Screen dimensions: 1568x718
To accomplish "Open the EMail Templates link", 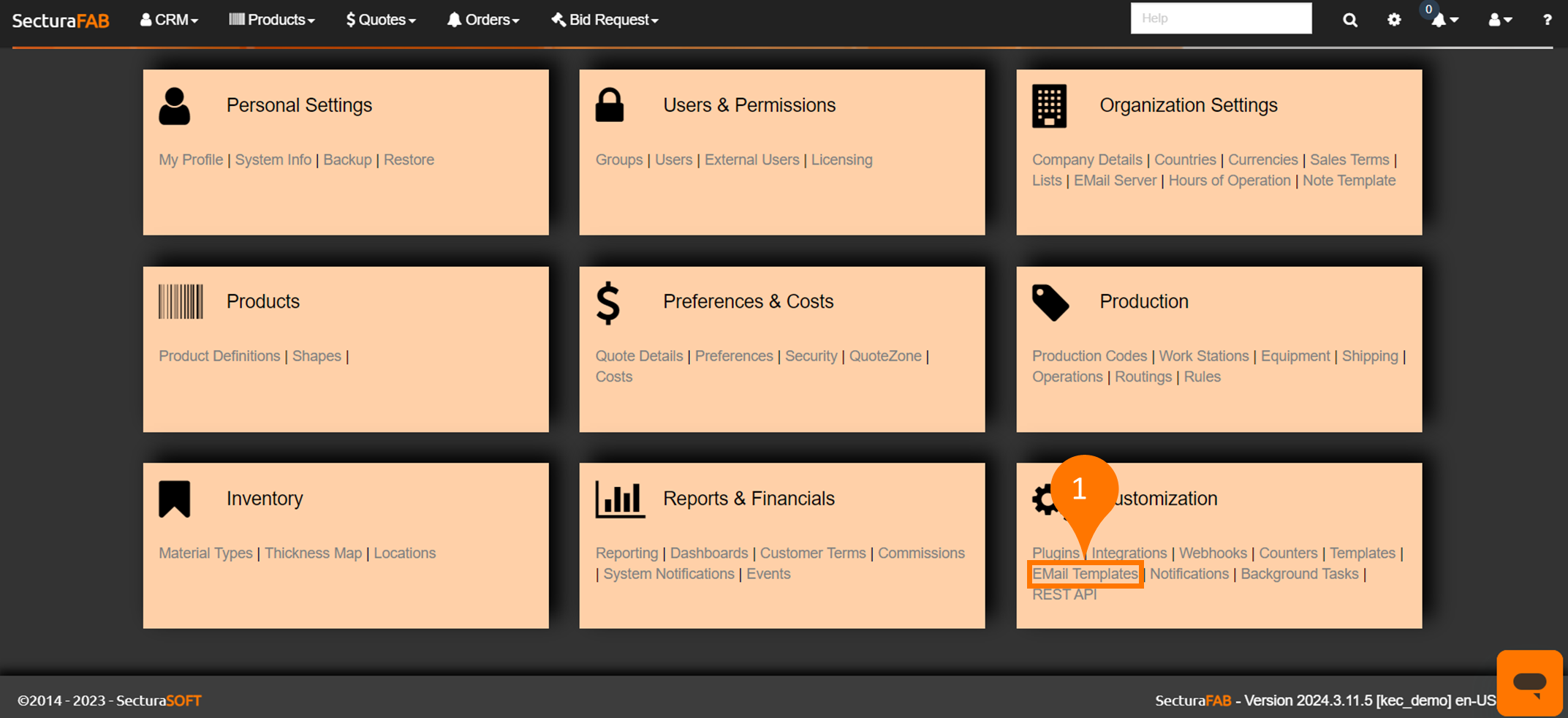I will 1085,574.
